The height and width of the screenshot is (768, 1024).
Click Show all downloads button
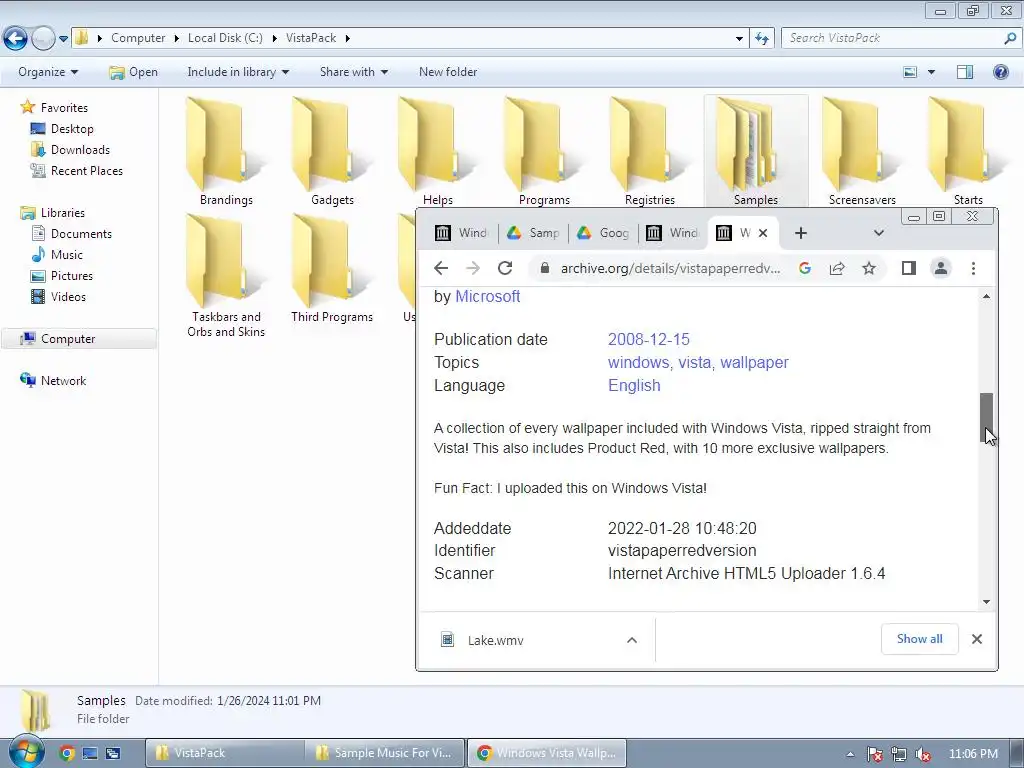[920, 639]
